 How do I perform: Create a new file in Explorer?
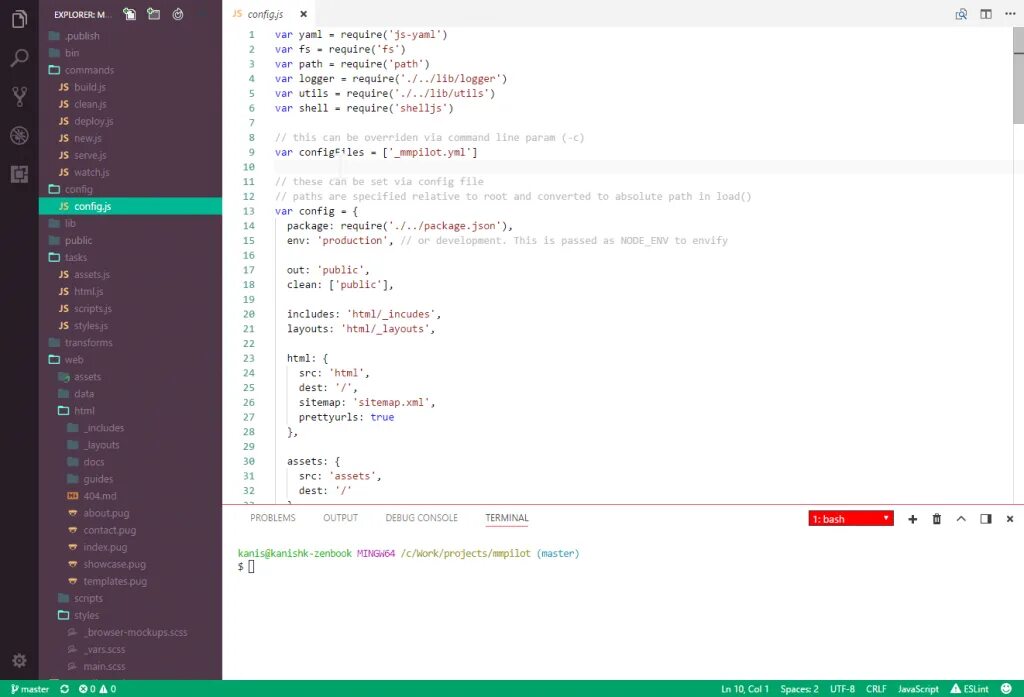click(129, 14)
